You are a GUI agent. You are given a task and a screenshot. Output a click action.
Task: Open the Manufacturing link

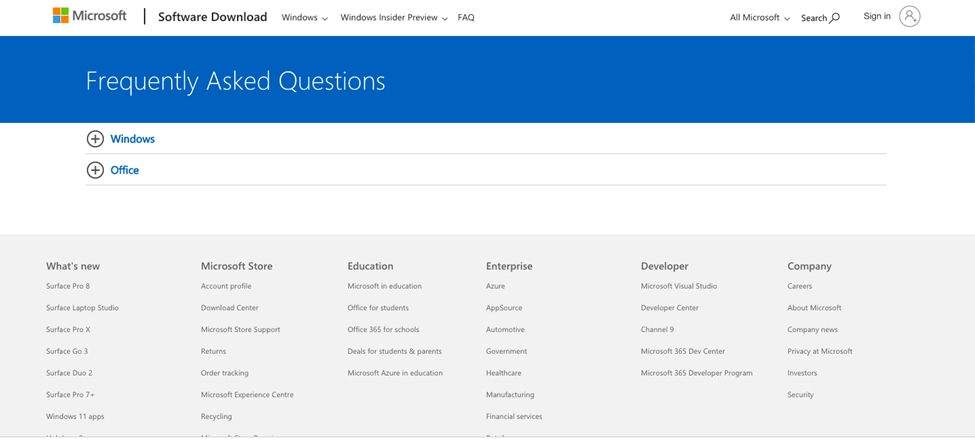(510, 395)
